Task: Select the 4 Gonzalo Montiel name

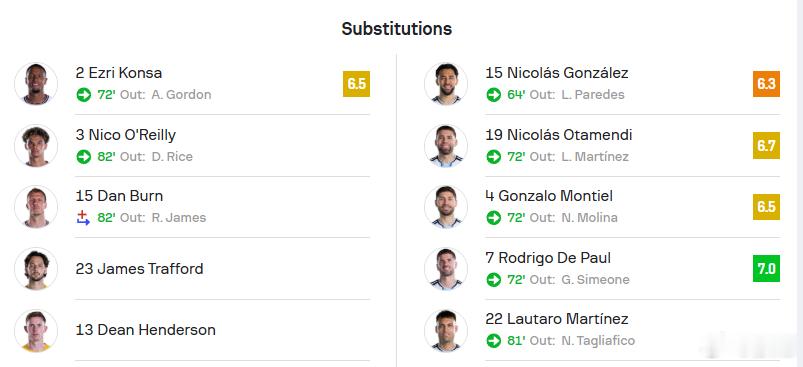Action: (549, 196)
